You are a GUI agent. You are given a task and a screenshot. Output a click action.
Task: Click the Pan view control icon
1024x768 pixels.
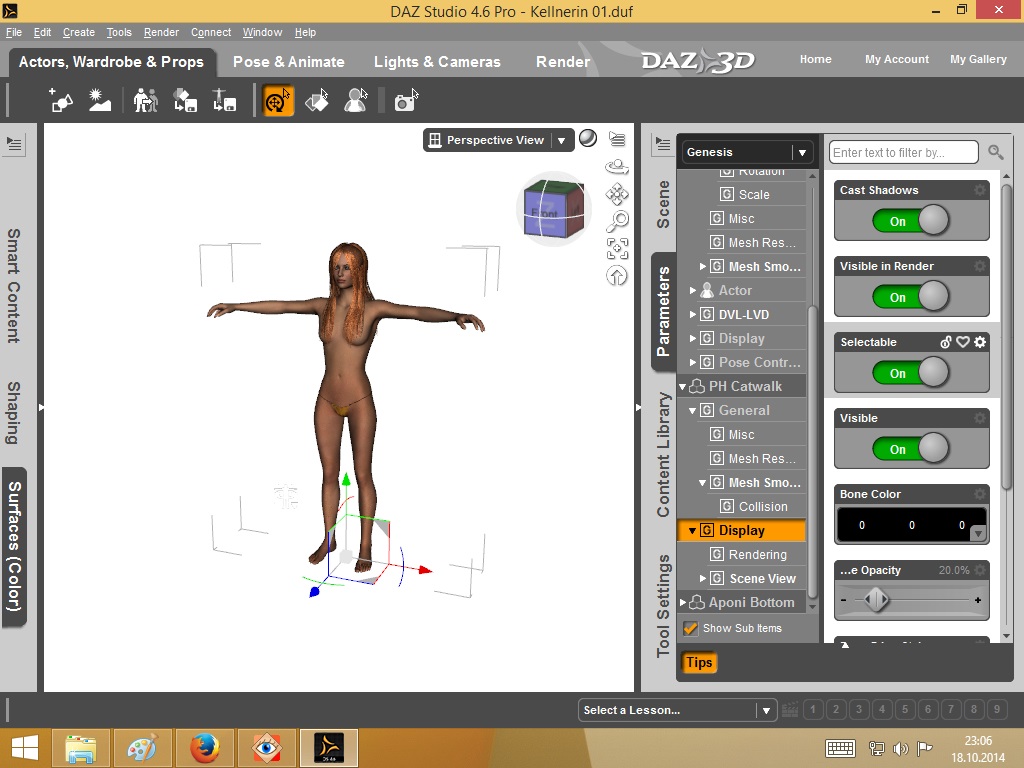[x=617, y=194]
